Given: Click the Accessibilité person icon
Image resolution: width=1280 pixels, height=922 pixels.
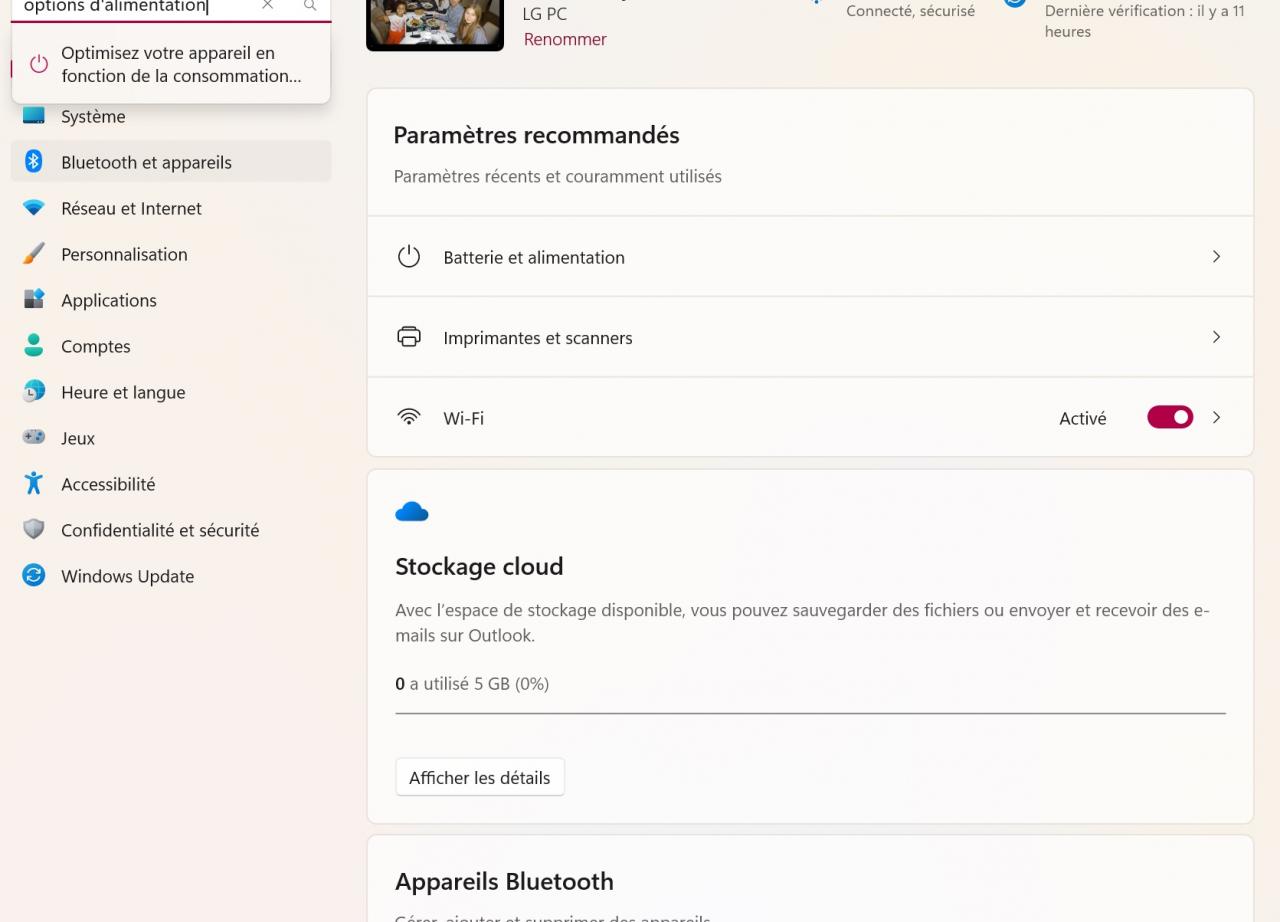Looking at the screenshot, I should point(34,484).
